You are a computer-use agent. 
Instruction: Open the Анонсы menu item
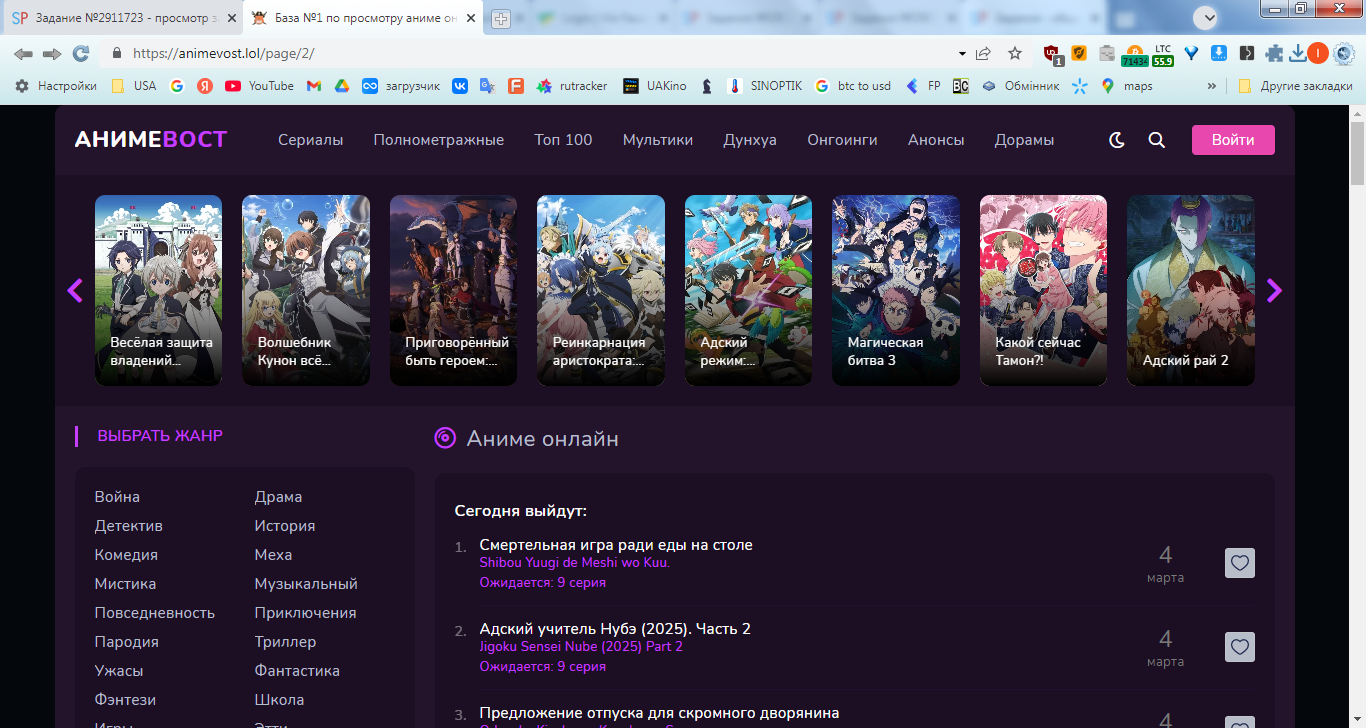pyautogui.click(x=936, y=140)
